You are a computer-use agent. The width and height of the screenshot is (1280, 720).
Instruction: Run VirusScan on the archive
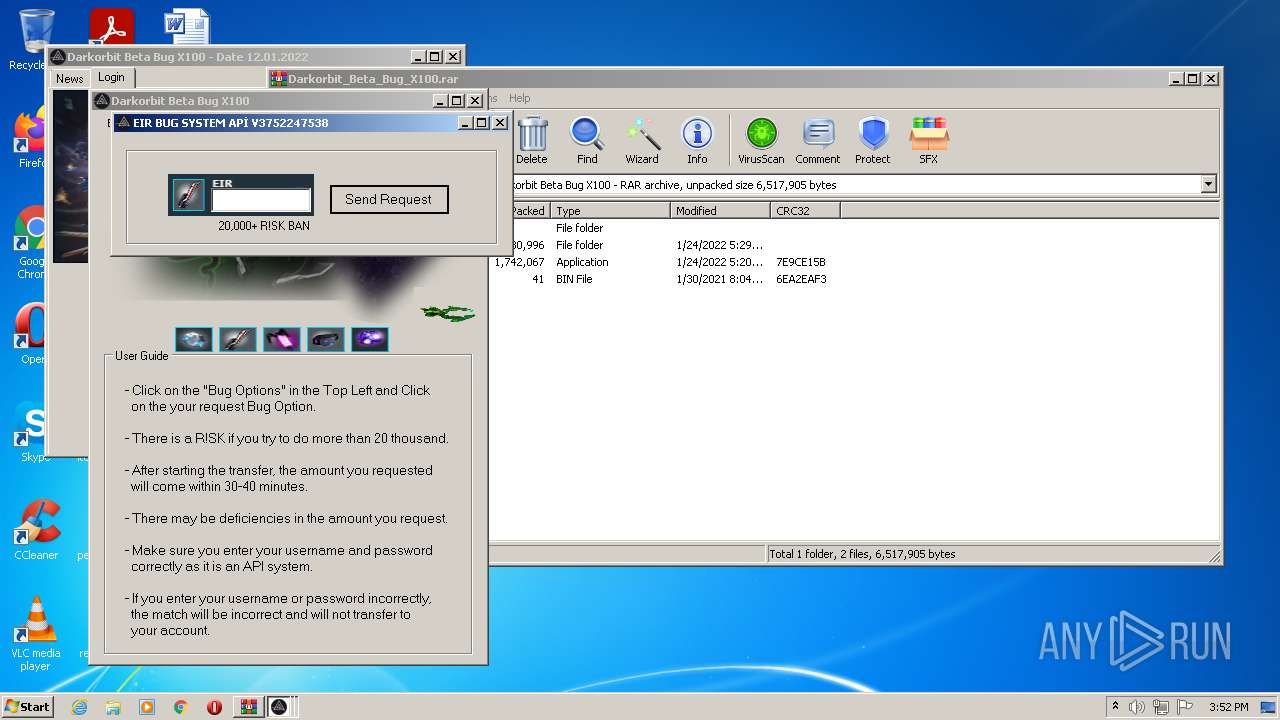(761, 140)
